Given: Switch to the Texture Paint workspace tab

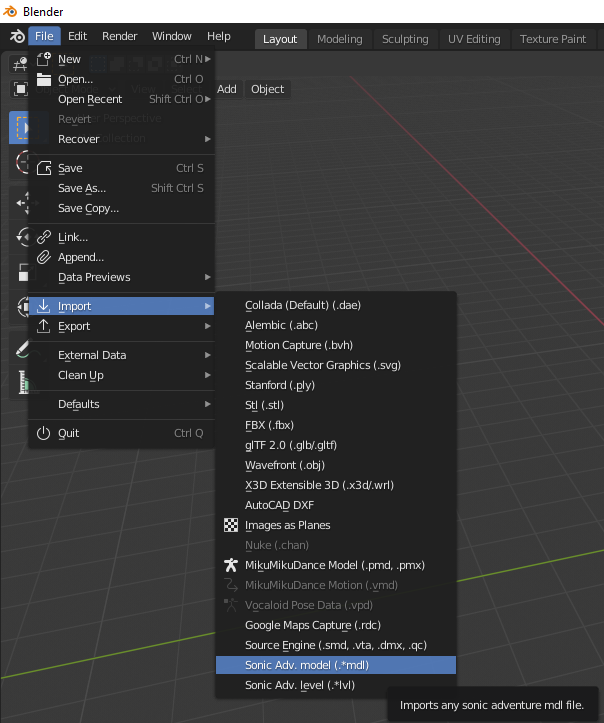Looking at the screenshot, I should click(553, 39).
